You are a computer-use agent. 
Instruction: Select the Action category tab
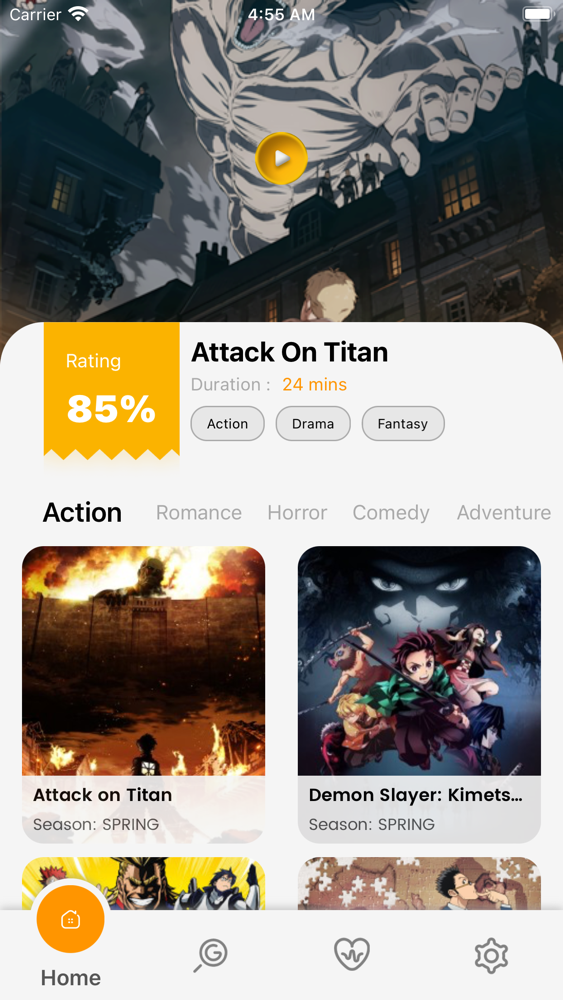pyautogui.click(x=82, y=513)
